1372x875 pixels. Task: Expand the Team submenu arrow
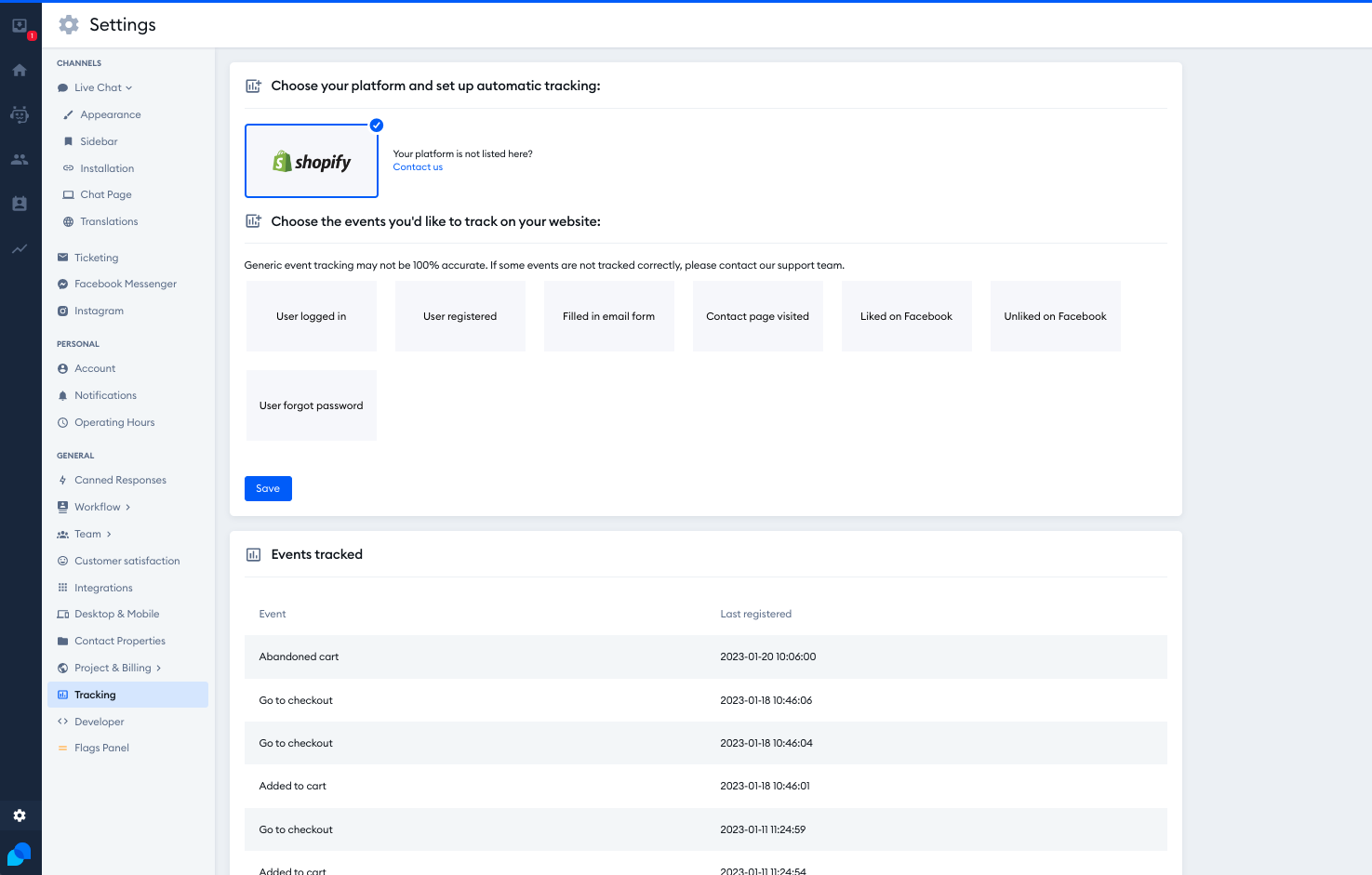tap(109, 535)
